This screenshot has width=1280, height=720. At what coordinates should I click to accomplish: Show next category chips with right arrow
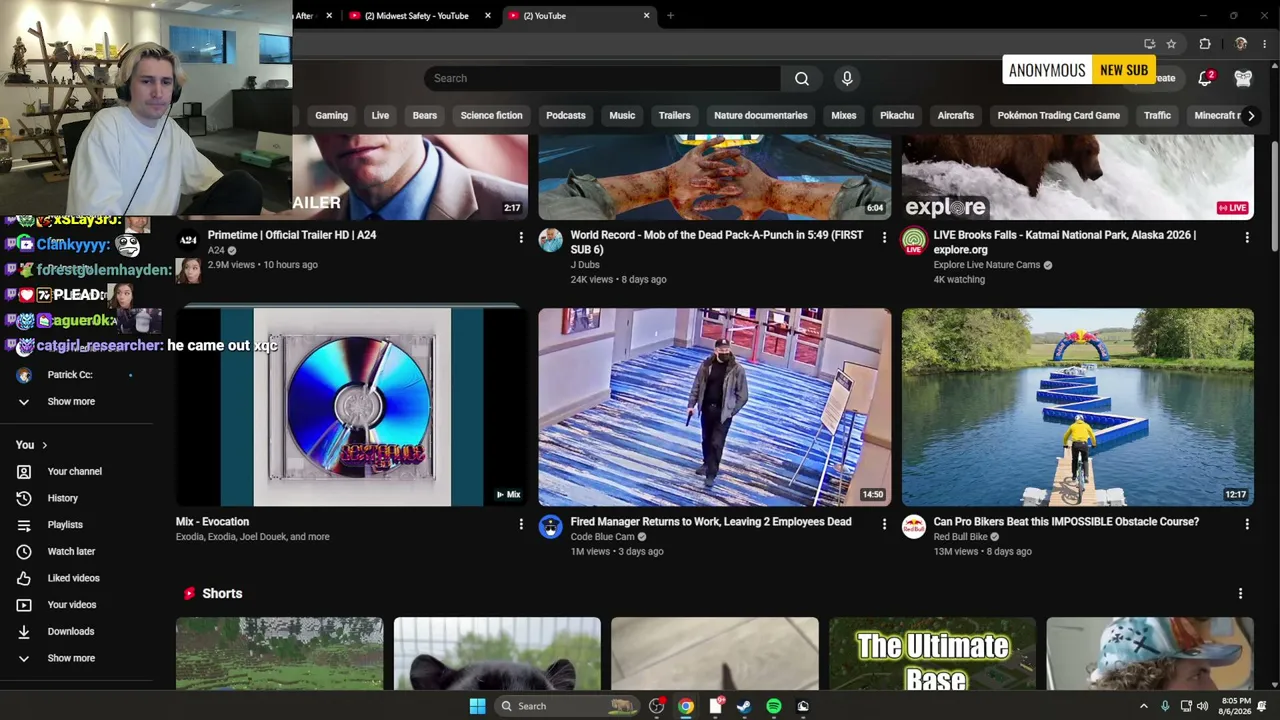click(1251, 116)
